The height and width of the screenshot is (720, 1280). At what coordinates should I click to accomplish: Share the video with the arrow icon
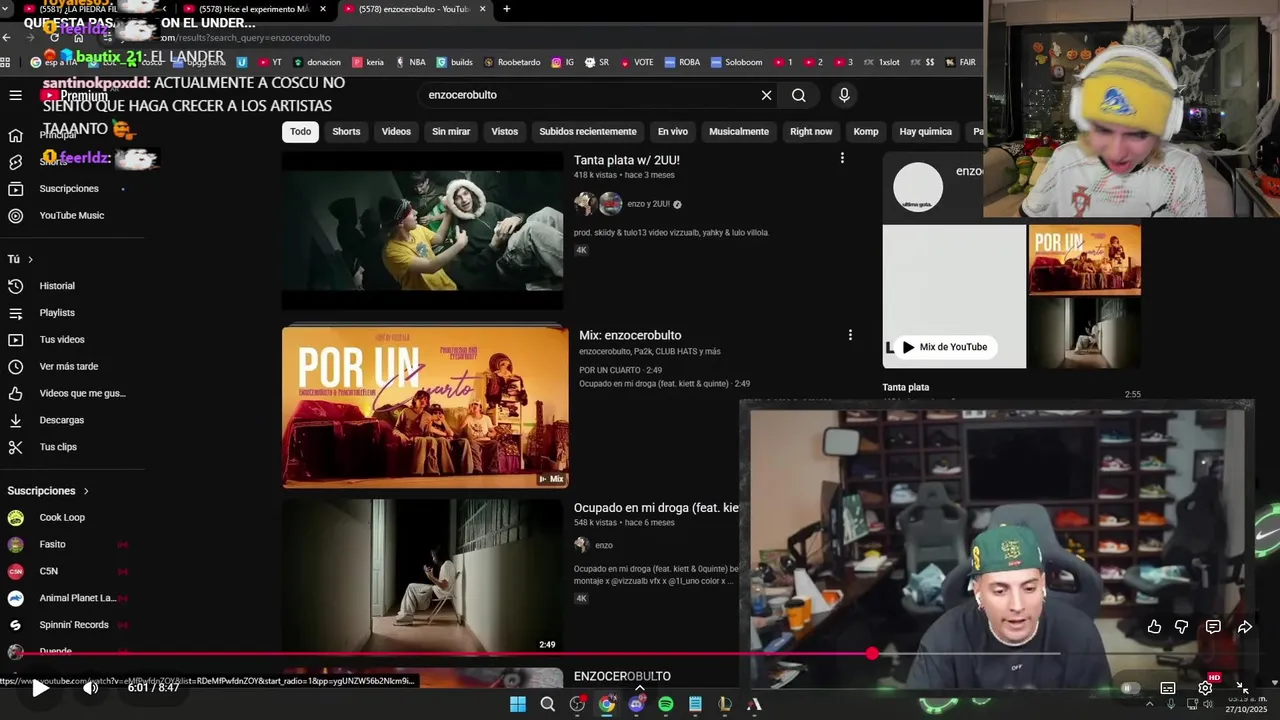(1245, 627)
